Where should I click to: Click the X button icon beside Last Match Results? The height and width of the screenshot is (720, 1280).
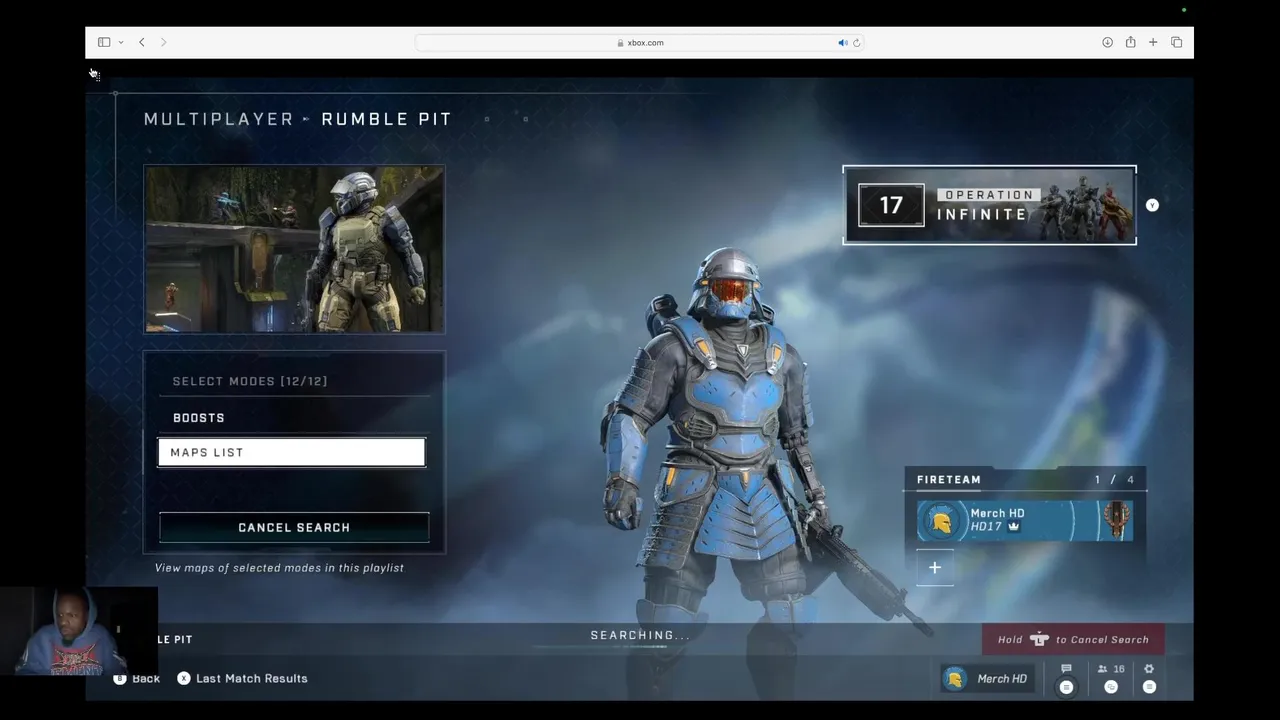(184, 678)
